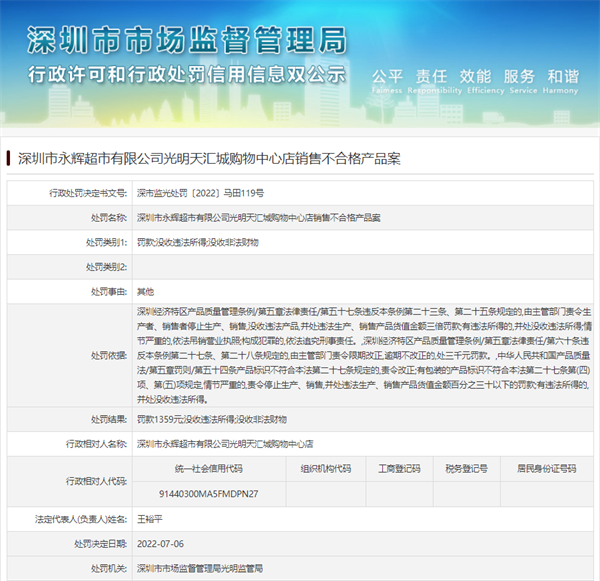This screenshot has width=600, height=581.
Task: Click the 处罚类别1 value 罚款;没收违法所得;没收非法财物
Action: pyautogui.click(x=198, y=242)
